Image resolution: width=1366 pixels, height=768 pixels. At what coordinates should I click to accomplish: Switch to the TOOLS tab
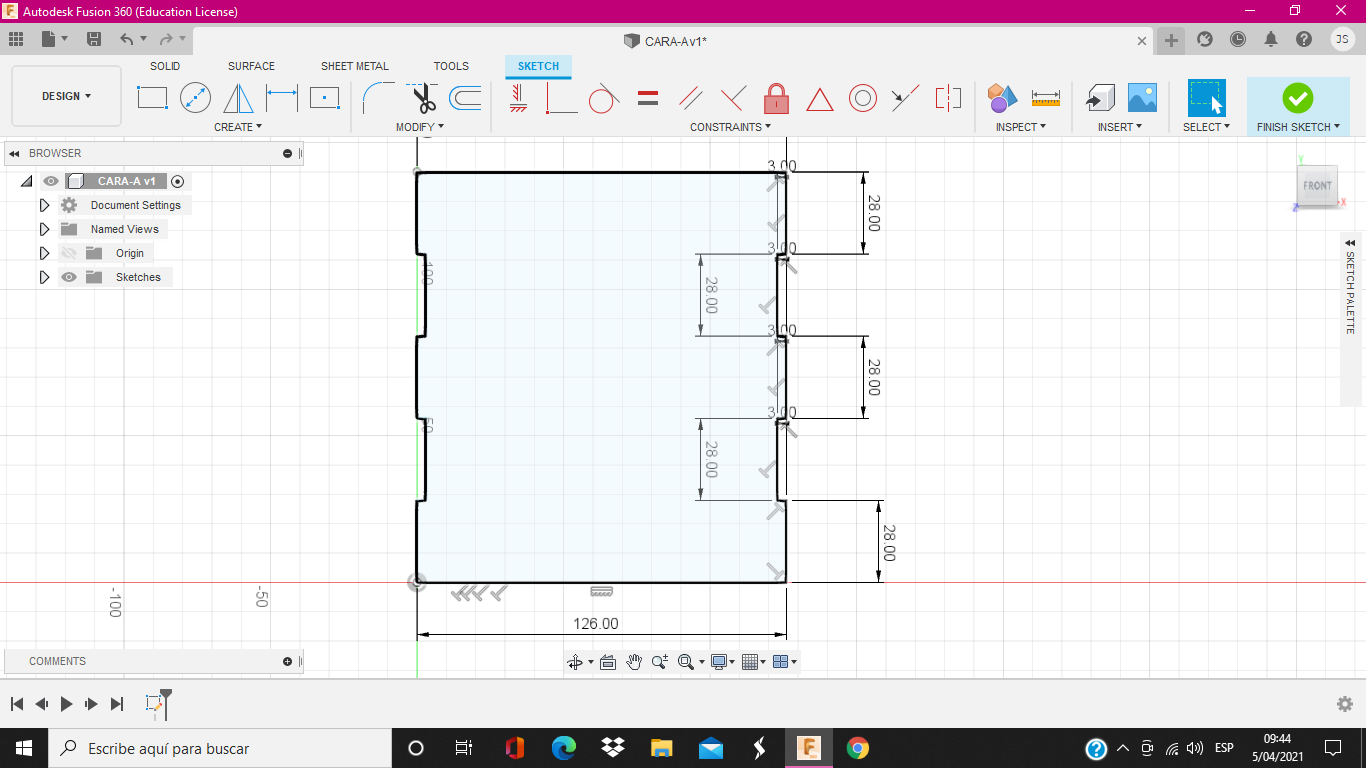point(451,66)
